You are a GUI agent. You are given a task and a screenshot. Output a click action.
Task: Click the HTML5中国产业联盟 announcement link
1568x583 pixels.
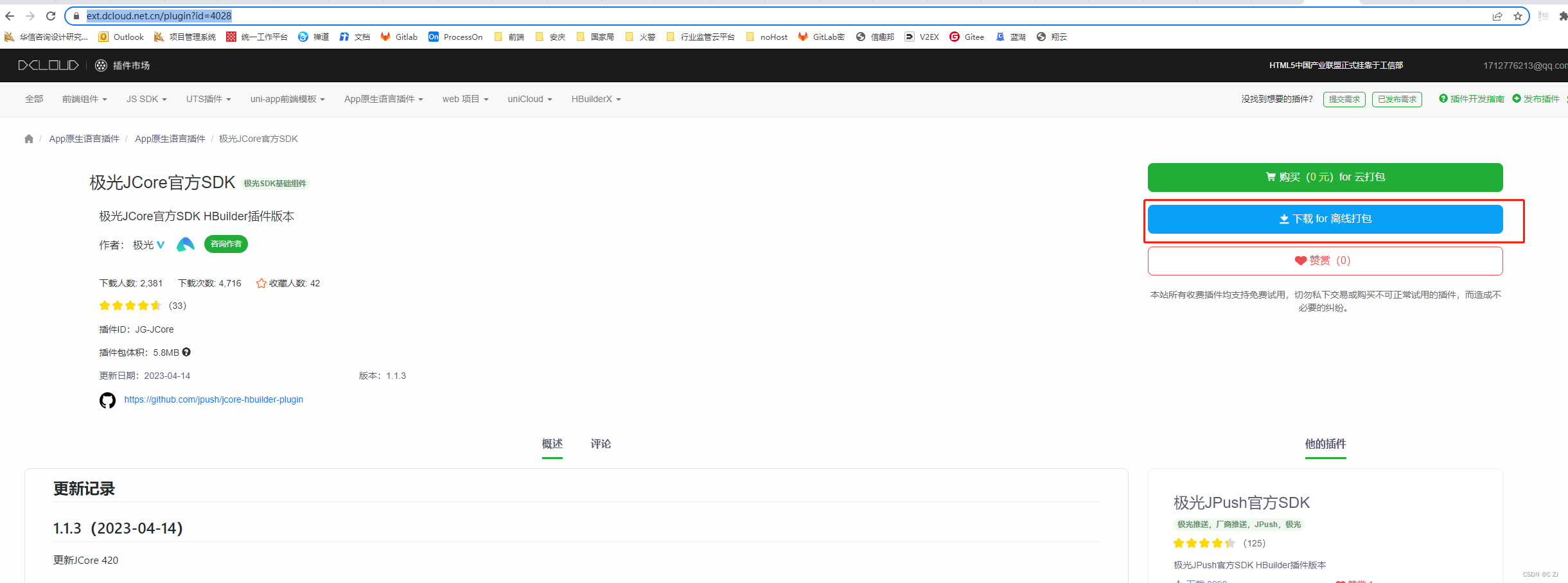pyautogui.click(x=1336, y=65)
